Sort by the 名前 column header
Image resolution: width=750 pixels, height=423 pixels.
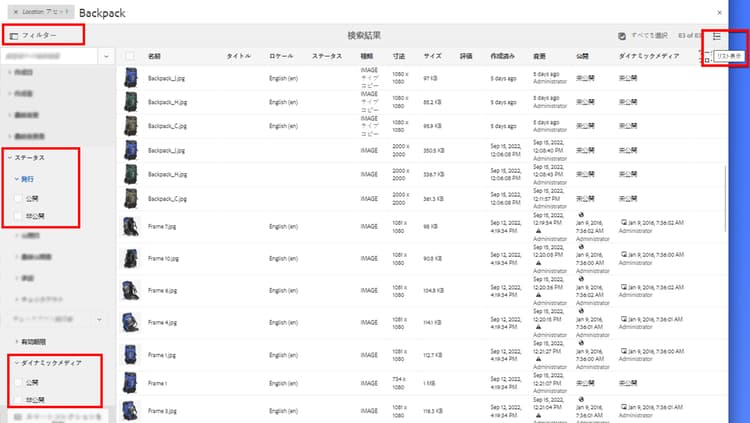[x=154, y=56]
